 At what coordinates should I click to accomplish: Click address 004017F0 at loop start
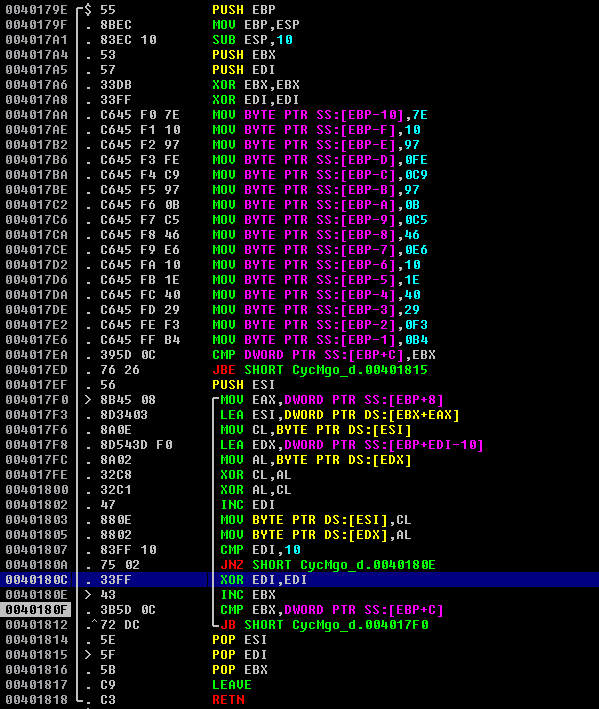pos(36,400)
